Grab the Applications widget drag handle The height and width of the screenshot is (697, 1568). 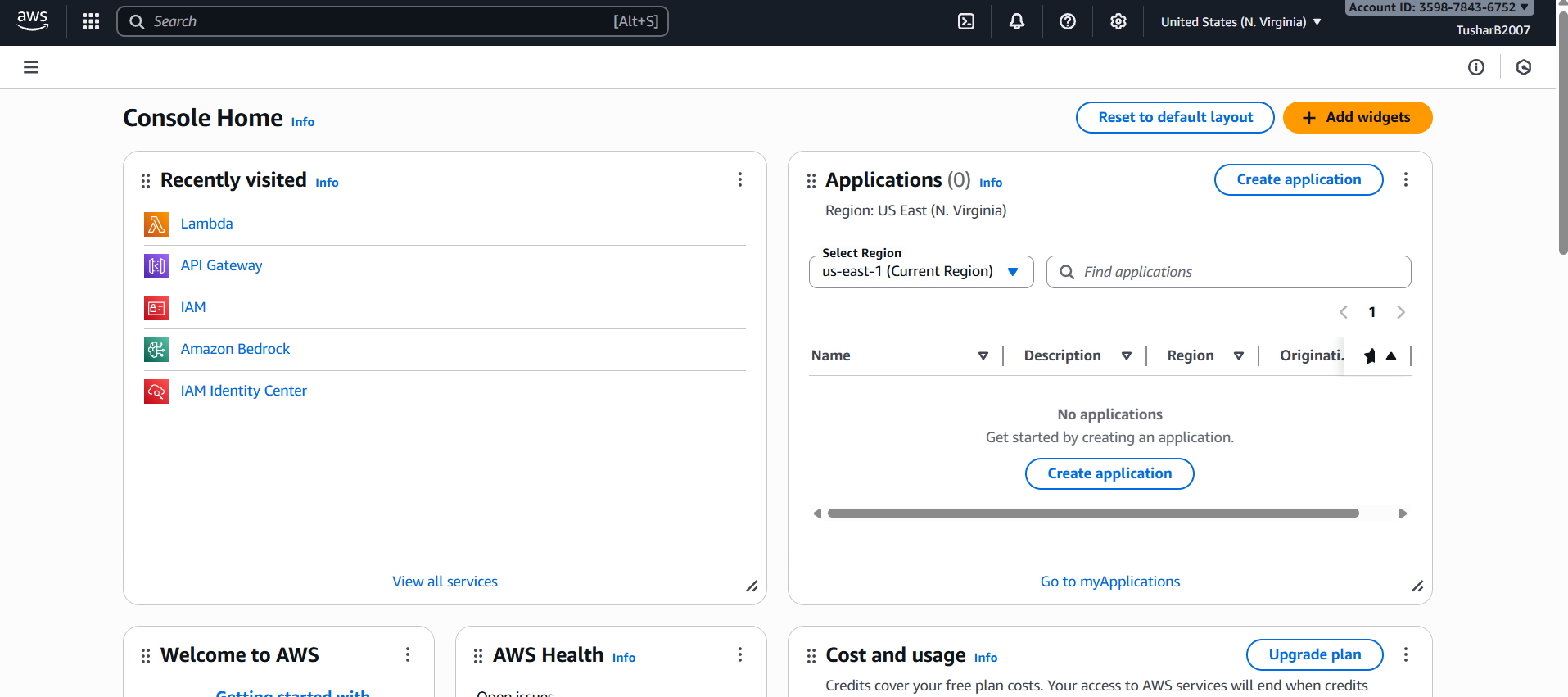click(x=811, y=181)
